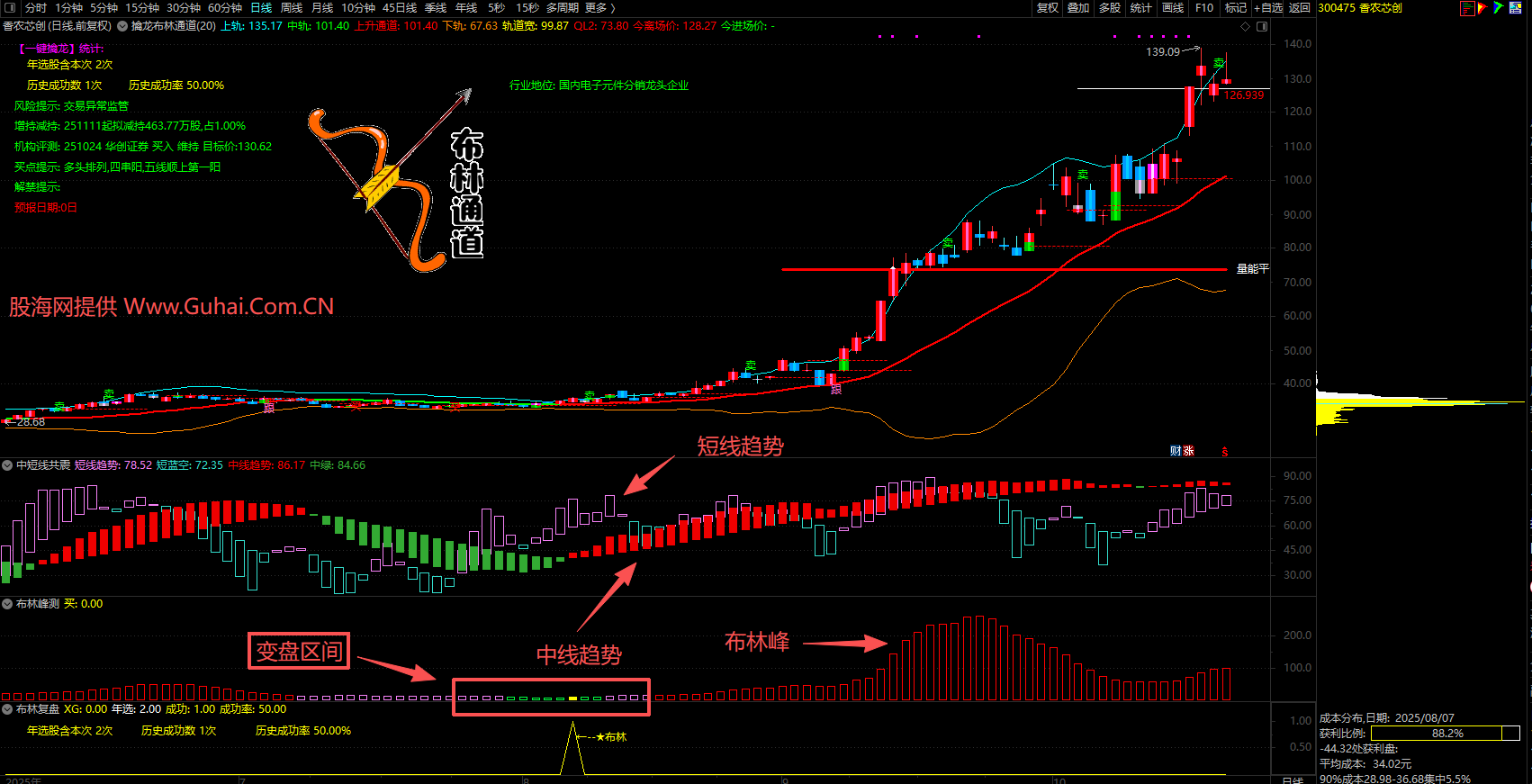Click the picture icon at top-right corner
1532x784 pixels.
pyautogui.click(x=1515, y=8)
